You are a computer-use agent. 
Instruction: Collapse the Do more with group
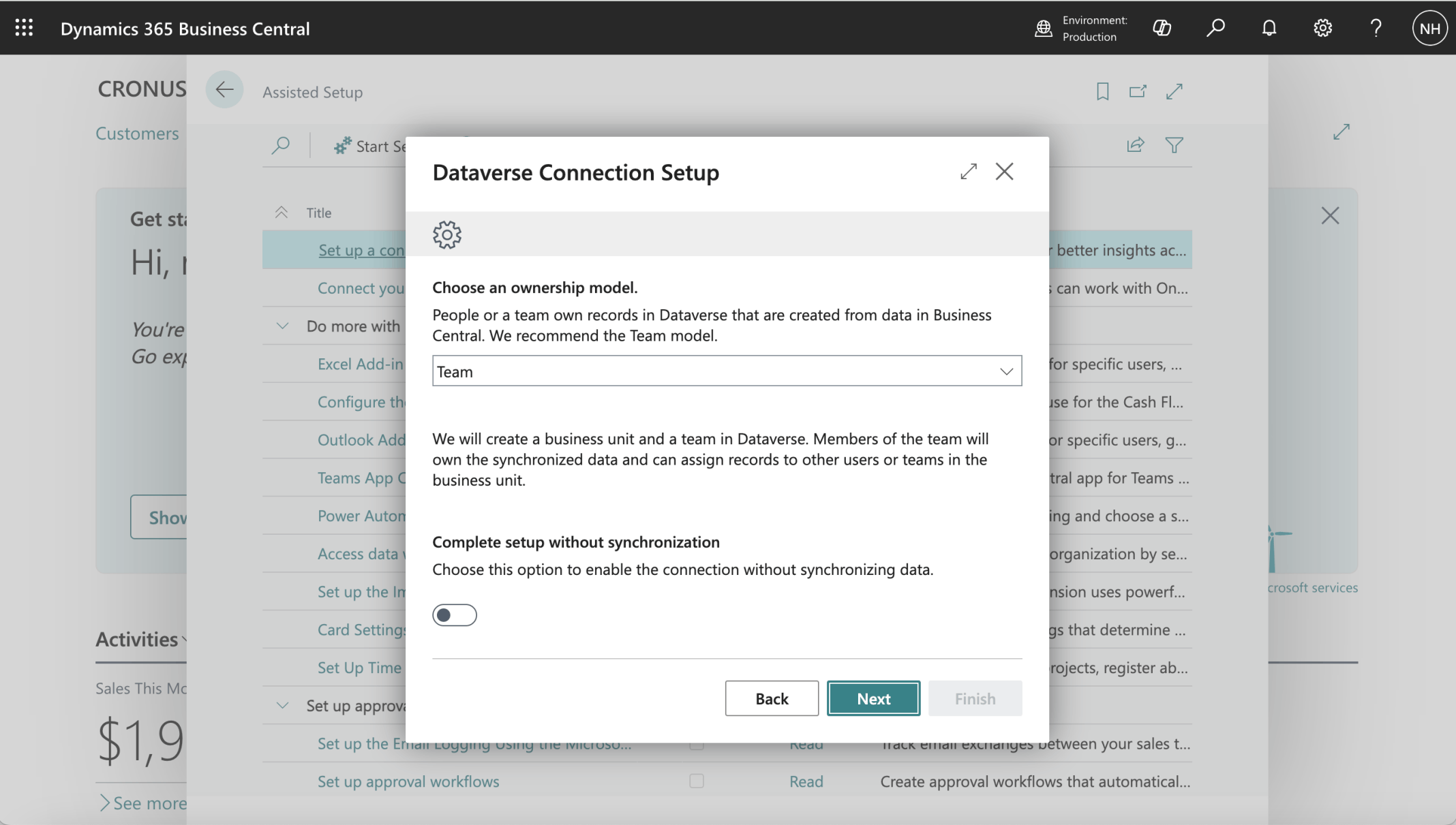tap(282, 326)
